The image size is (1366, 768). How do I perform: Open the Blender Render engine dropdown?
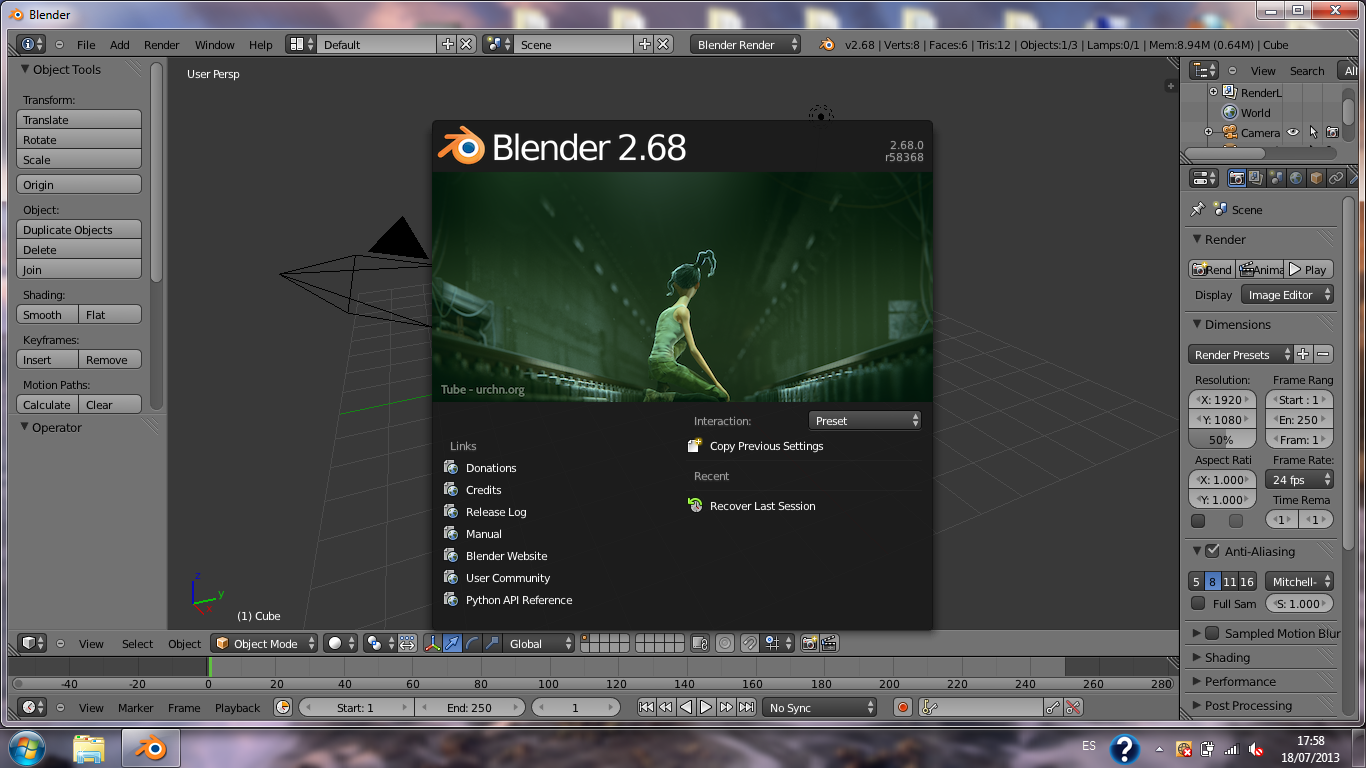coord(746,45)
